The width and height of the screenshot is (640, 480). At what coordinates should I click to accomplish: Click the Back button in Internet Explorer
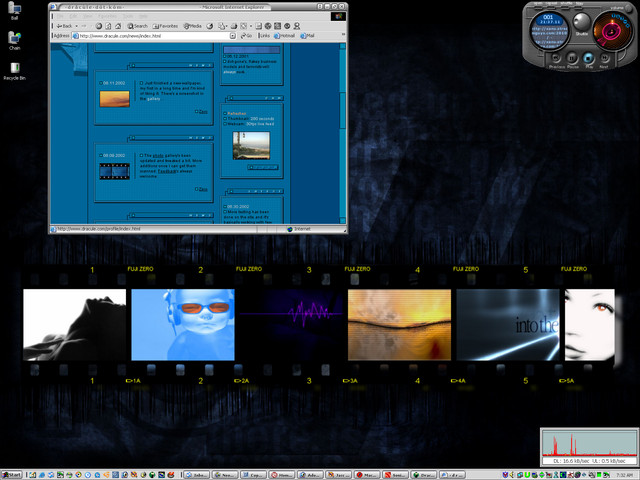click(63, 26)
